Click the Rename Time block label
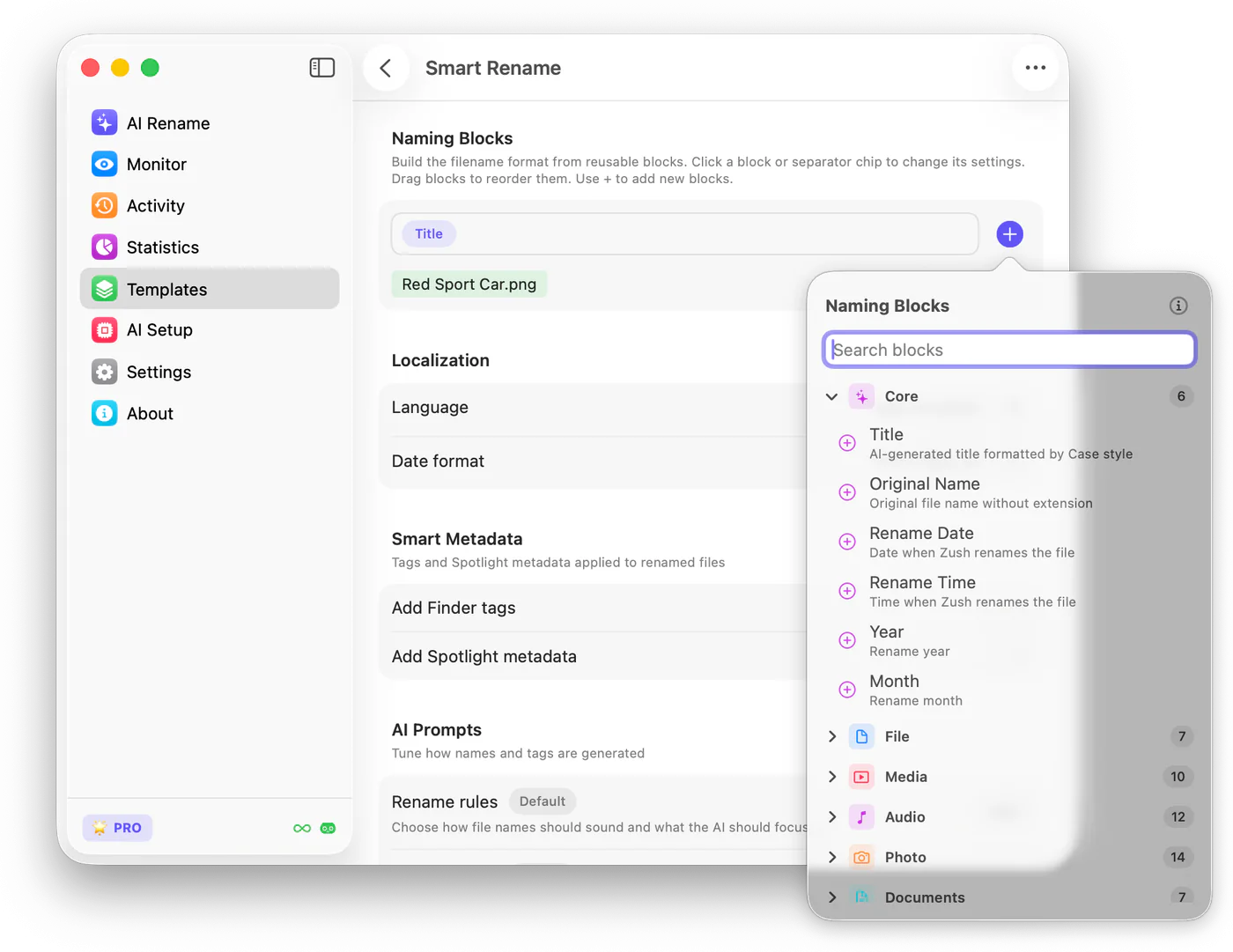 pyautogui.click(x=922, y=582)
